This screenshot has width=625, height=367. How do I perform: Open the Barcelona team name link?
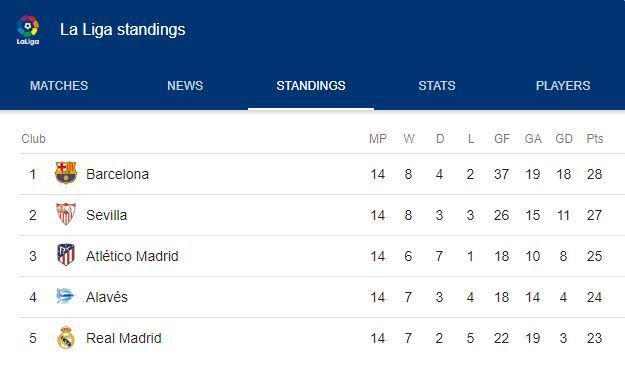click(x=118, y=174)
